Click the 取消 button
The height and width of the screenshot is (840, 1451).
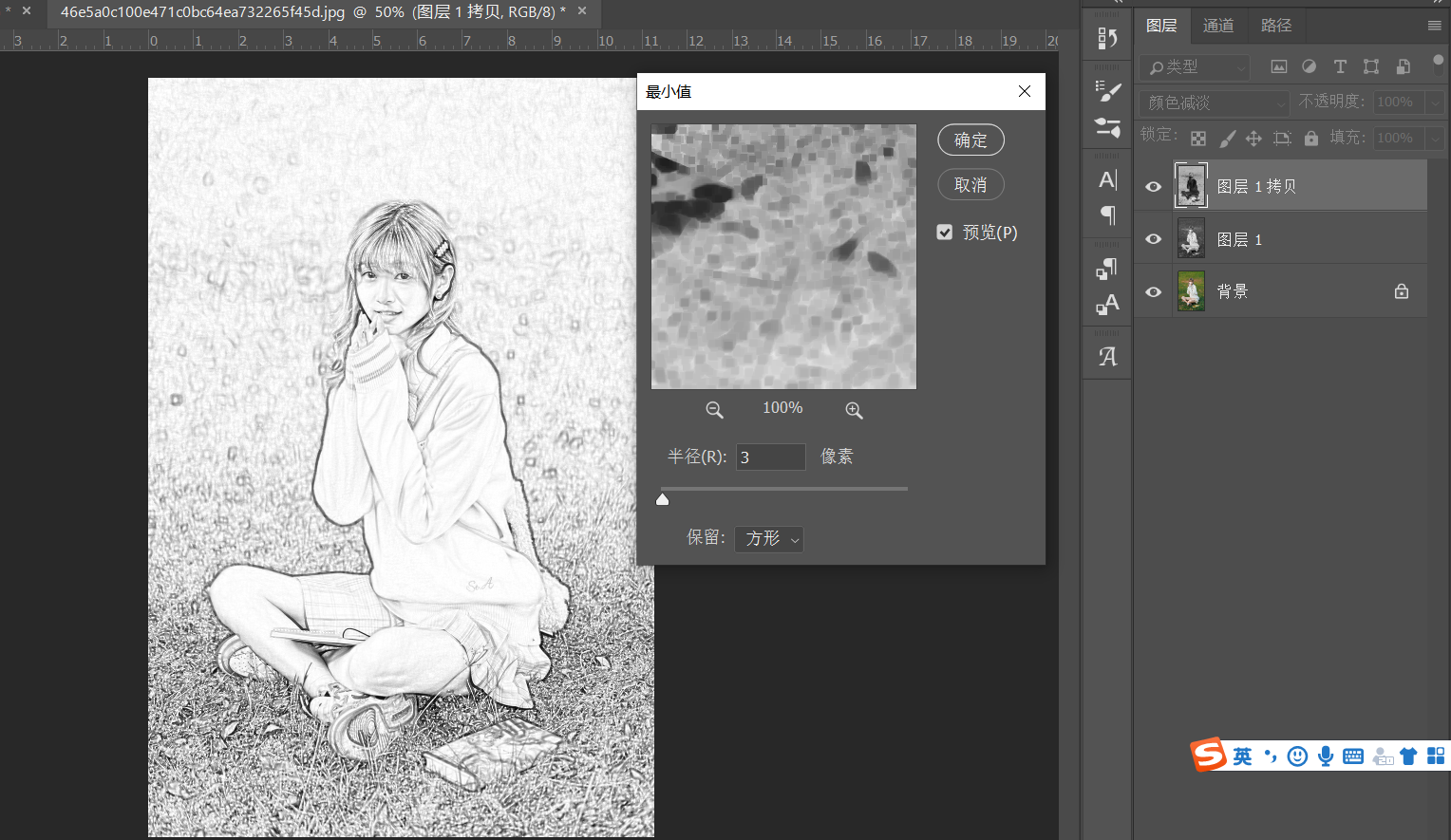[x=970, y=185]
